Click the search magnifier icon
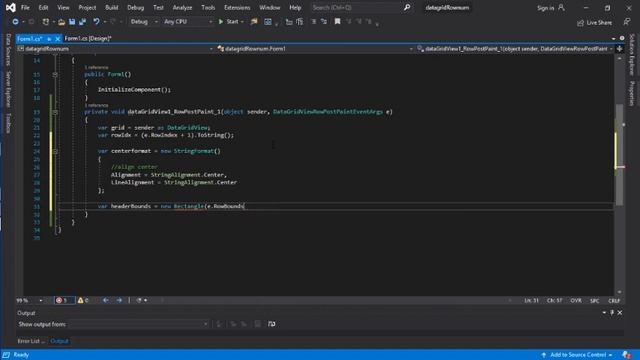 pos(407,7)
